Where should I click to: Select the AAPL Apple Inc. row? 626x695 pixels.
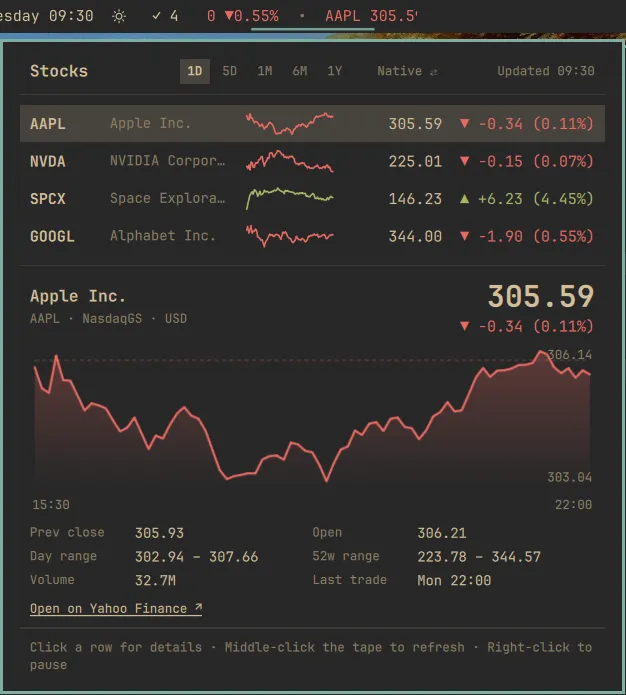(312, 124)
